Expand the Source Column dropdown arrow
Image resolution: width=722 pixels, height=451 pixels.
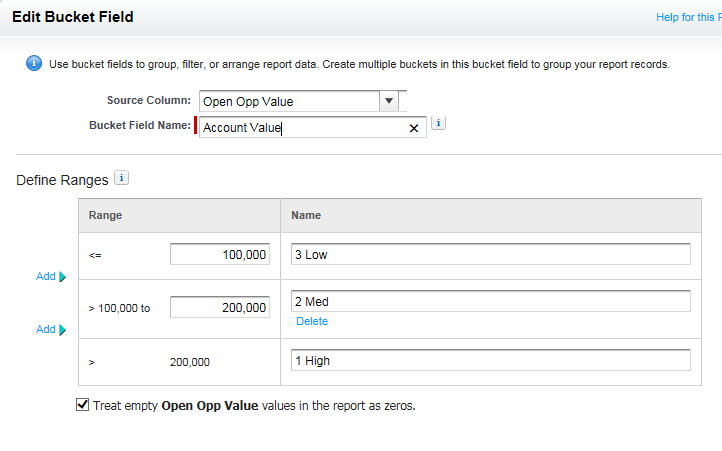click(388, 101)
